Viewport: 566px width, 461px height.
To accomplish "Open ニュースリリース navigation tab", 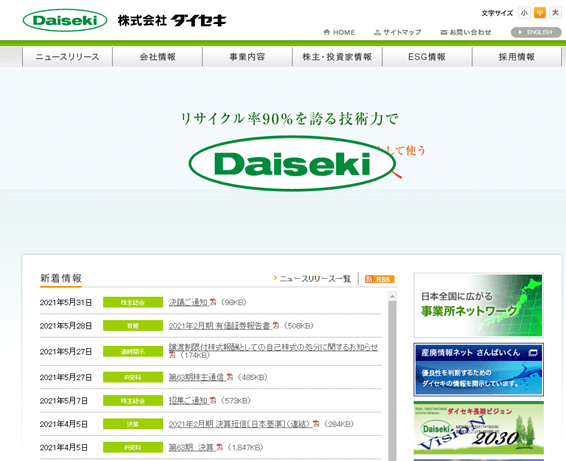I will pos(68,57).
